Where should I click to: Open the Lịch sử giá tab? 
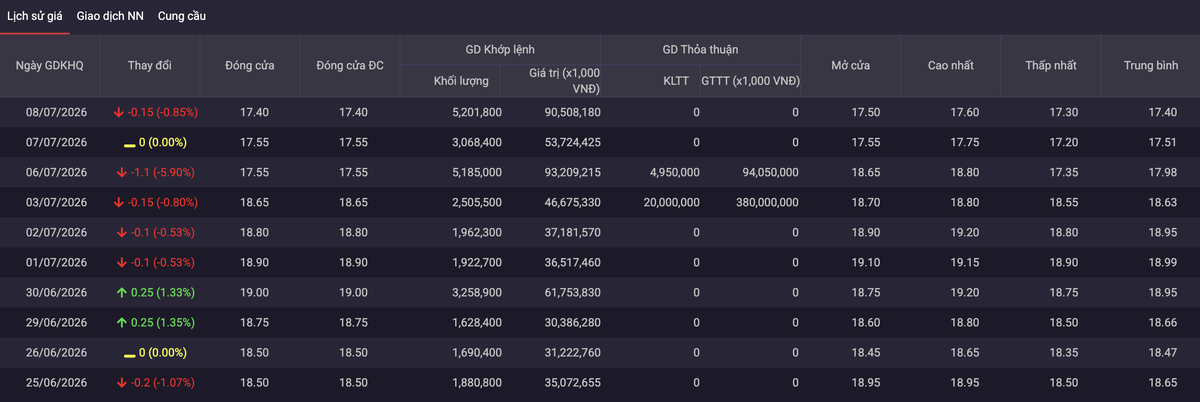coord(35,16)
